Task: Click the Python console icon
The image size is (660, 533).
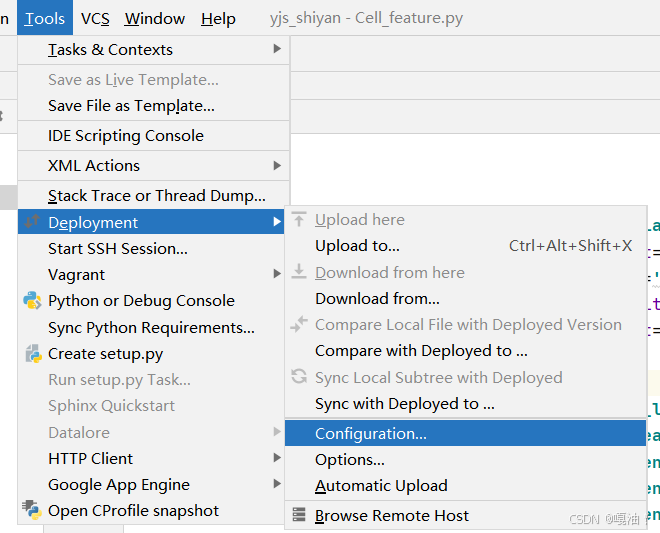Action: pos(32,300)
